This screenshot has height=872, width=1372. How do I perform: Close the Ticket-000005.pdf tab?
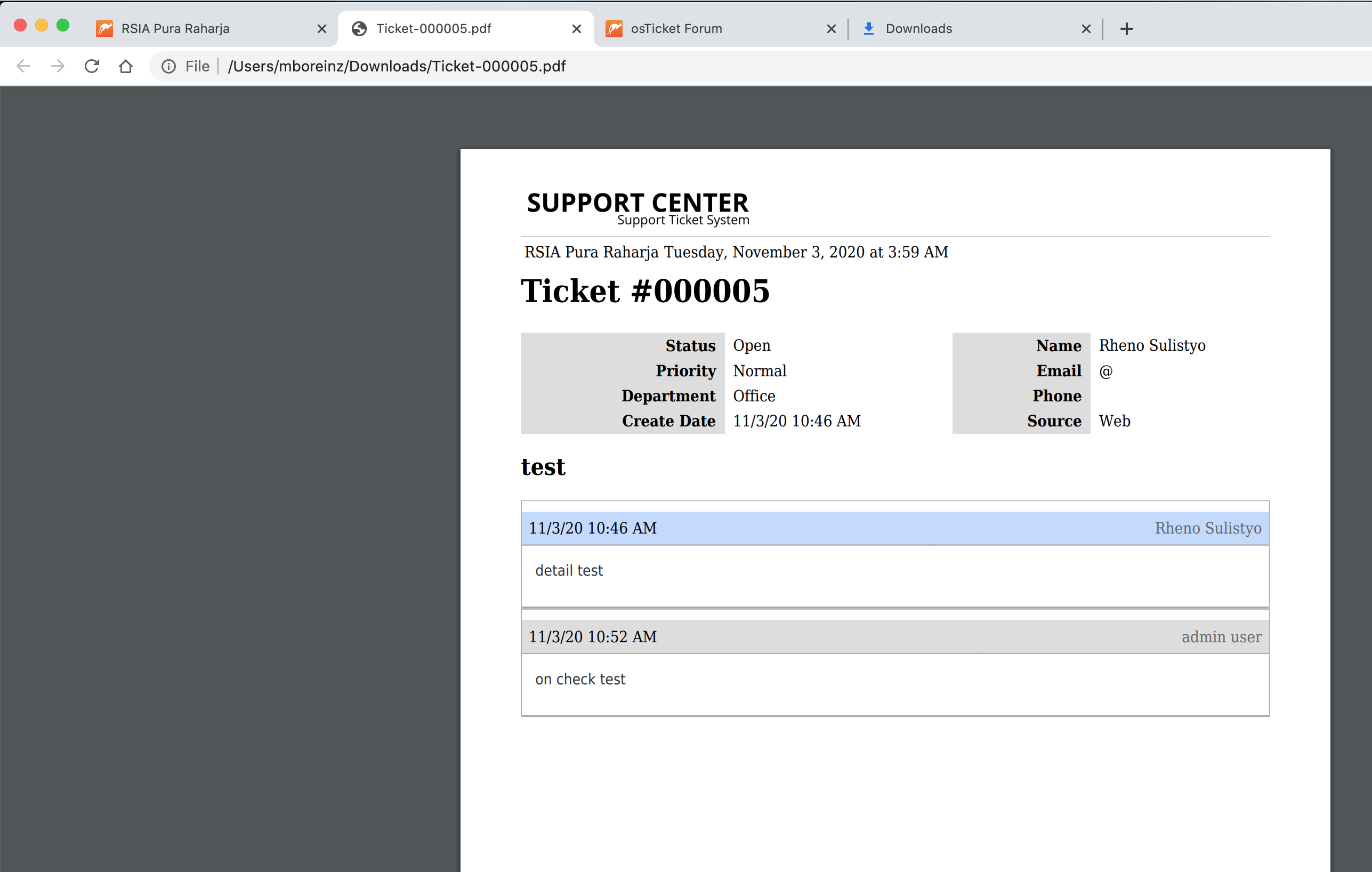pyautogui.click(x=577, y=28)
